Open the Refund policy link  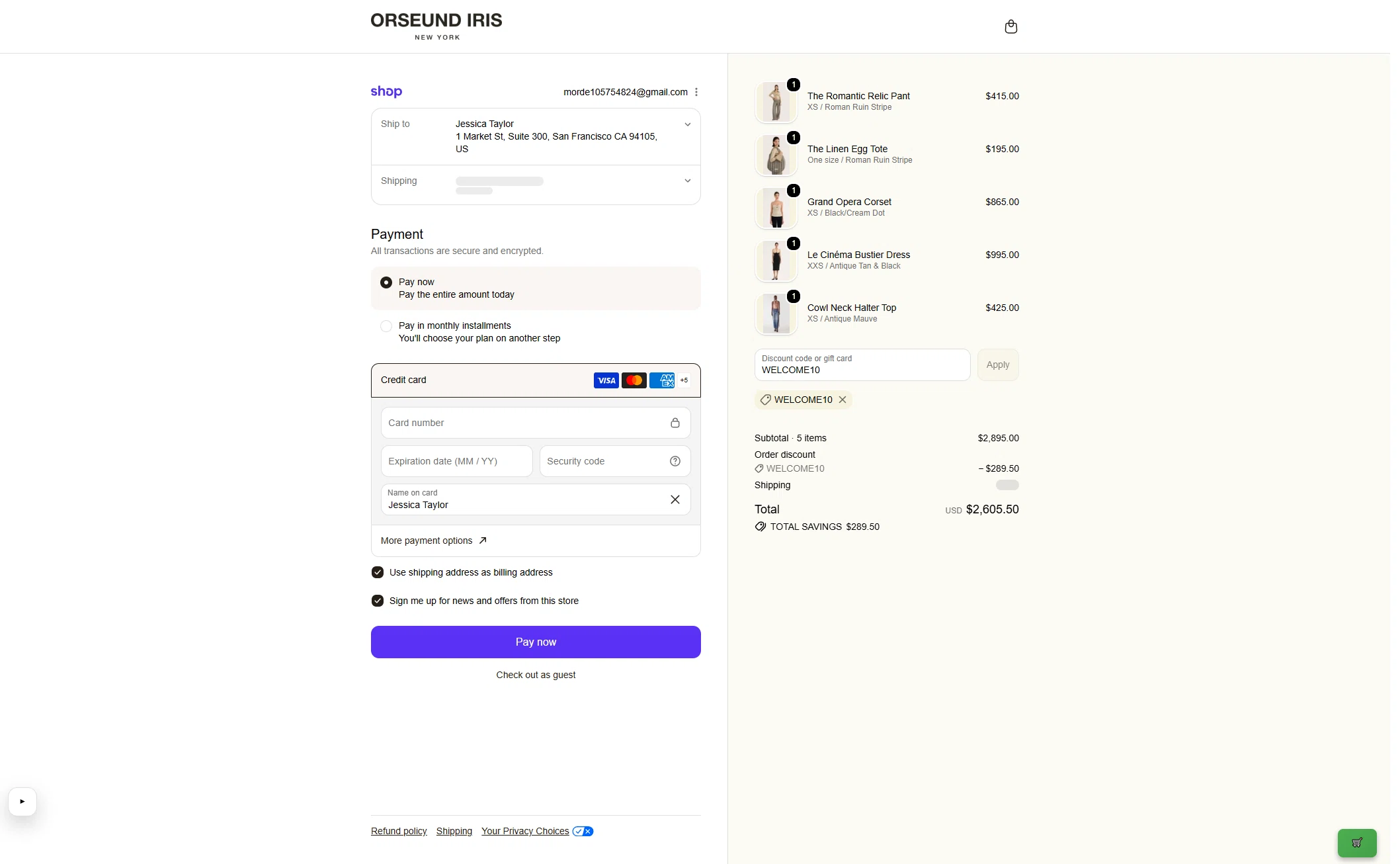(x=399, y=831)
